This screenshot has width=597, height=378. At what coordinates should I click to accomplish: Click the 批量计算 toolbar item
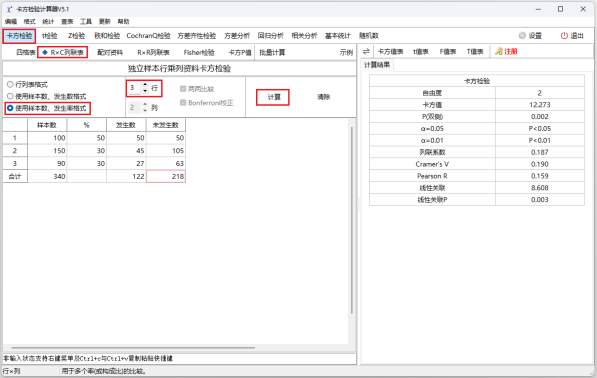coord(272,52)
